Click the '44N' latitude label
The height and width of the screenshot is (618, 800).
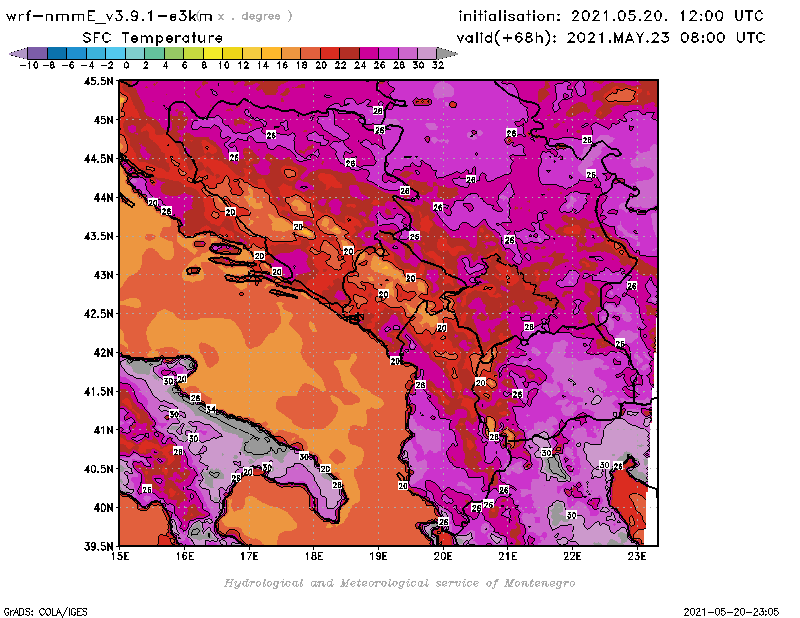click(x=103, y=197)
